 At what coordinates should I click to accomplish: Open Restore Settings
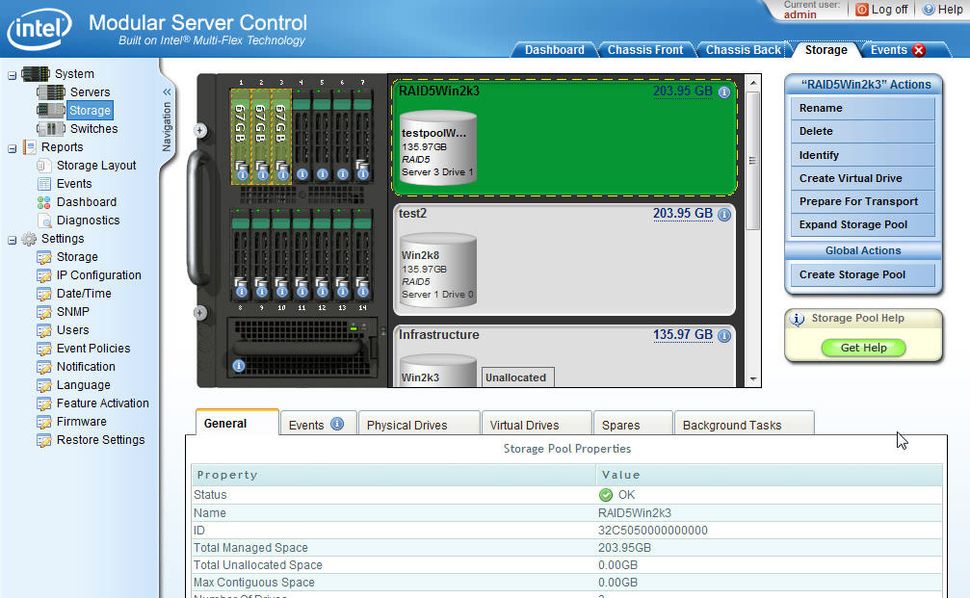(101, 440)
